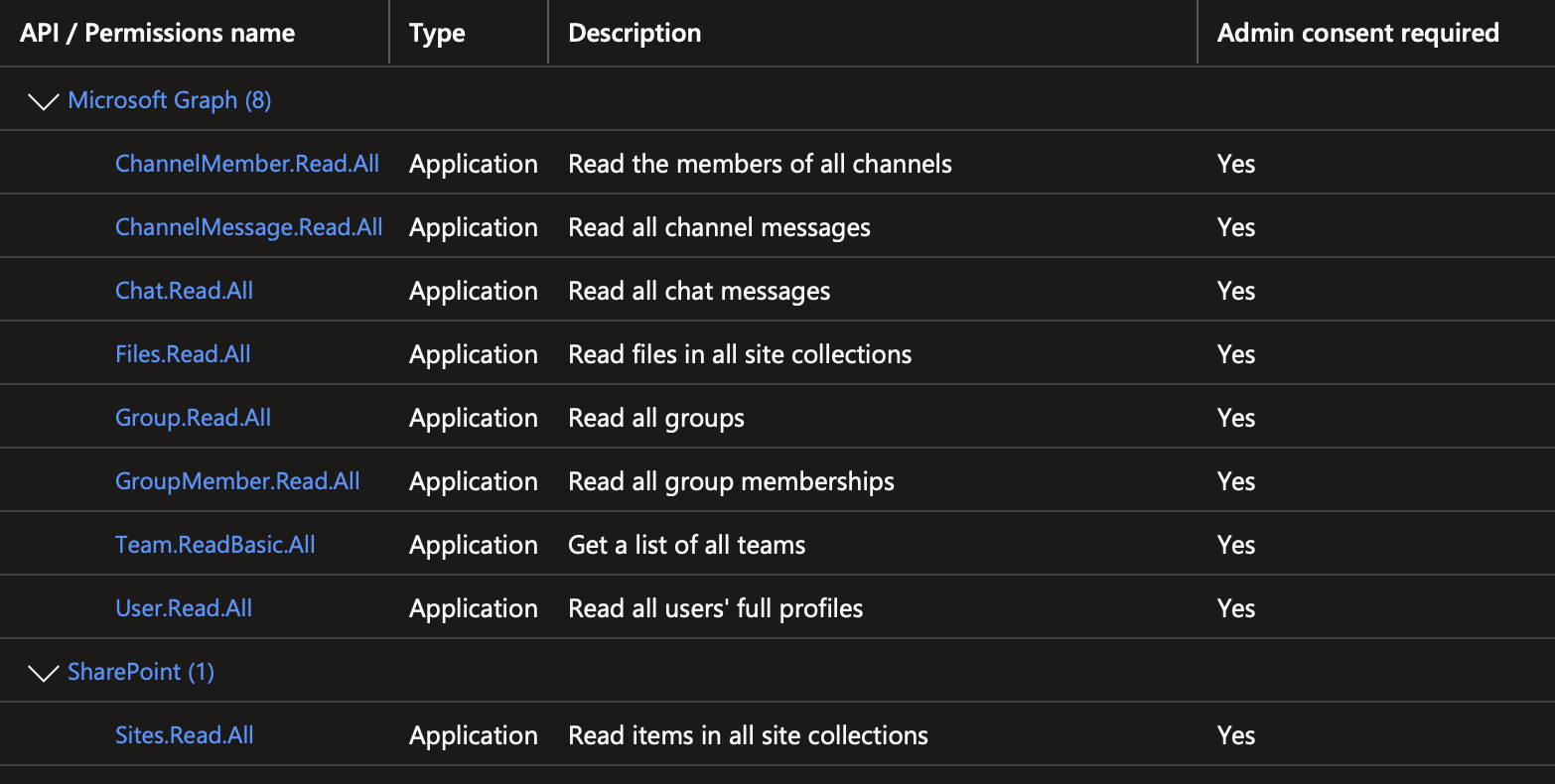This screenshot has height=784, width=1555.
Task: Select 'Read all group memberships' description
Action: point(731,481)
